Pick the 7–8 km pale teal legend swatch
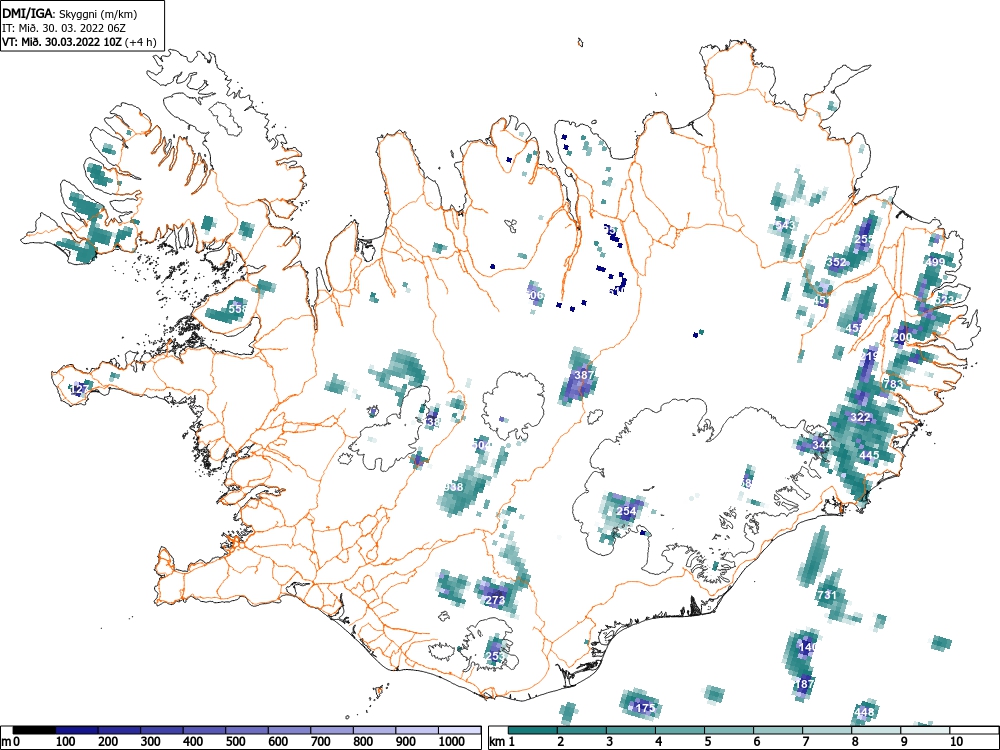This screenshot has height=750, width=1000. pos(827,730)
